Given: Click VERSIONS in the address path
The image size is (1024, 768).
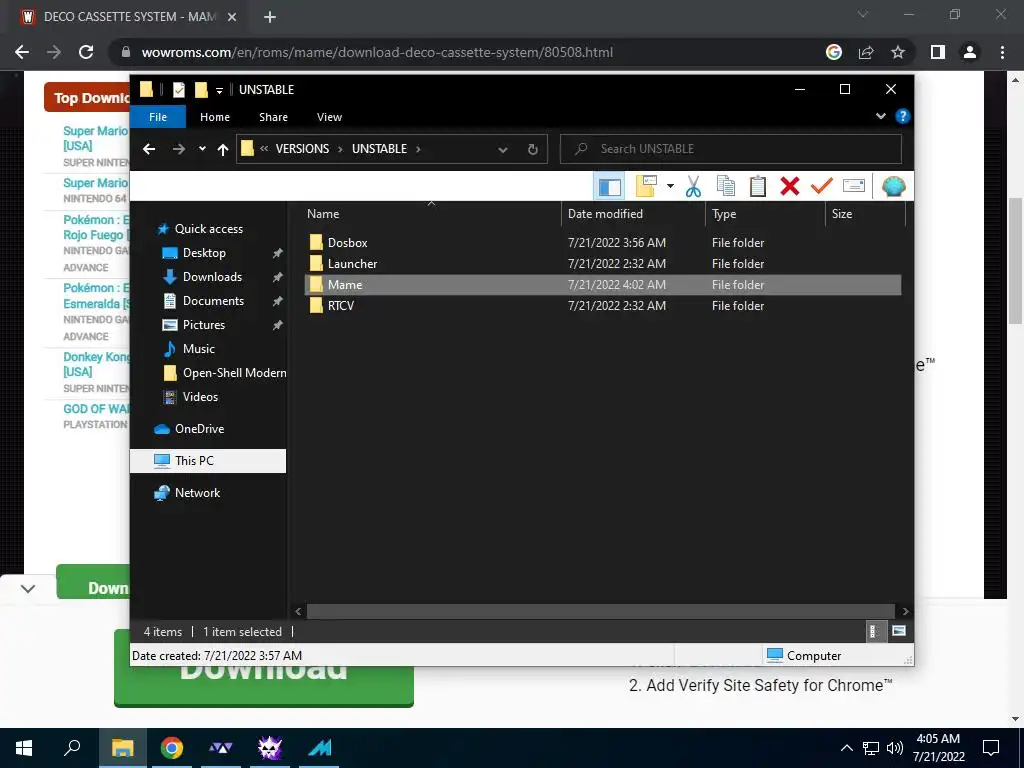Looking at the screenshot, I should coord(302,149).
